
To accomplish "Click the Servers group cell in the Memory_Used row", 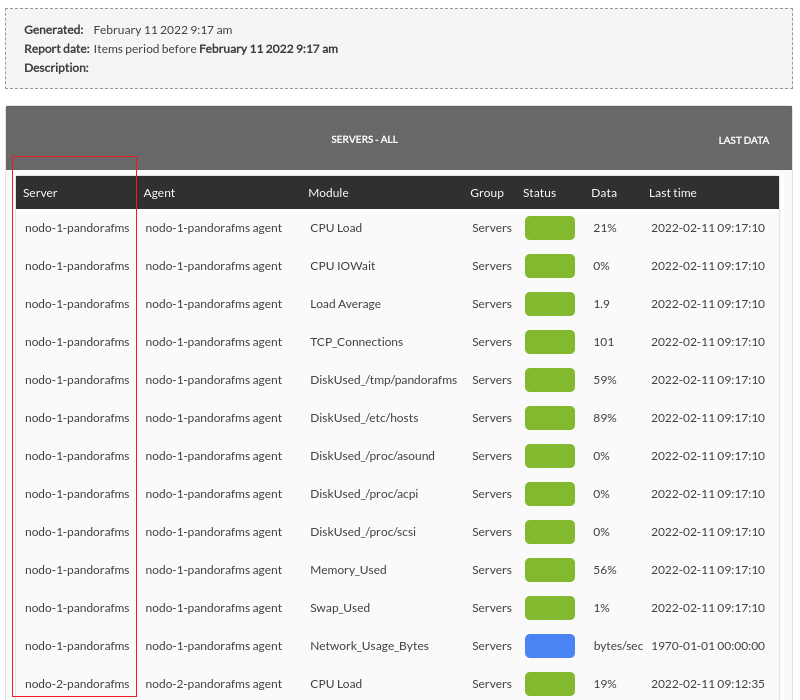I will pos(491,570).
